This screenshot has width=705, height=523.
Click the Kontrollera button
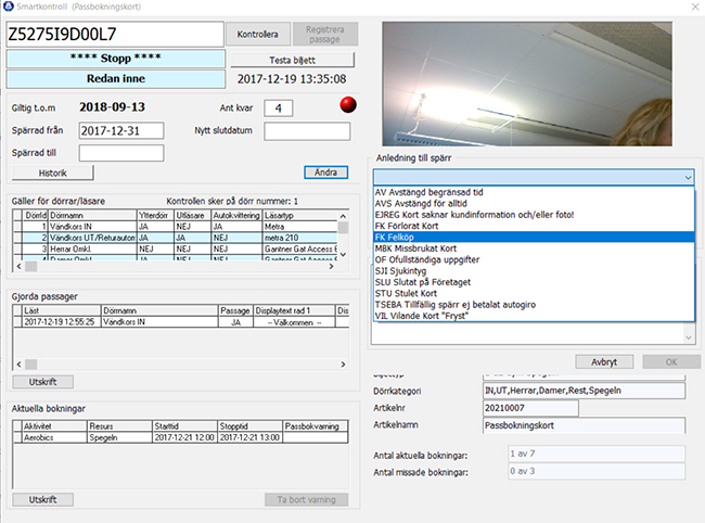258,34
